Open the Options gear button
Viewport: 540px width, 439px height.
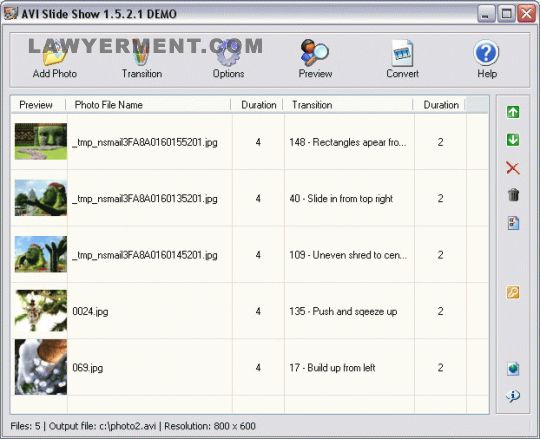point(228,60)
